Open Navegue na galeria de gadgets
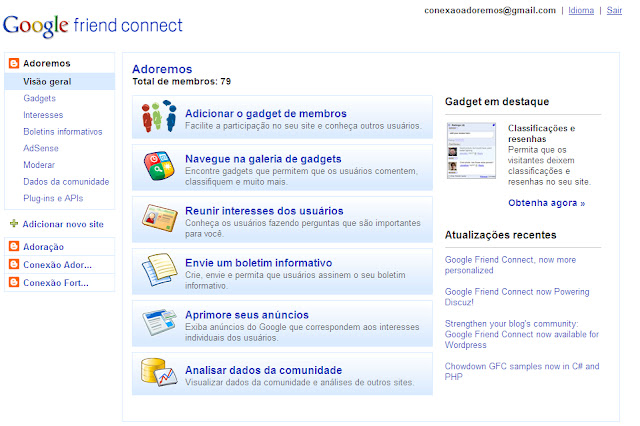Viewport: 640px width, 426px height. (x=263, y=159)
